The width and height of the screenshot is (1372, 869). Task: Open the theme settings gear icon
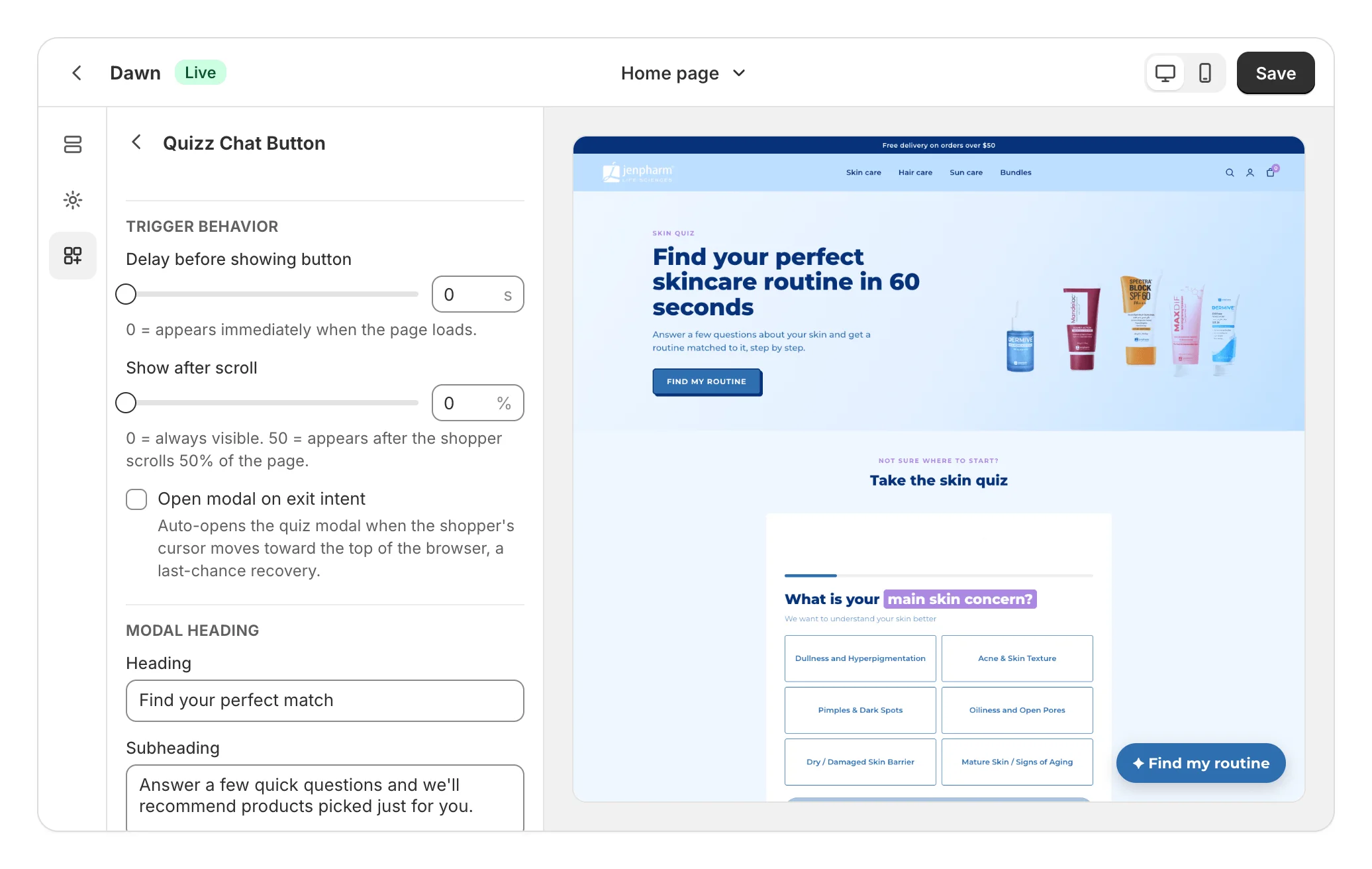(x=73, y=200)
